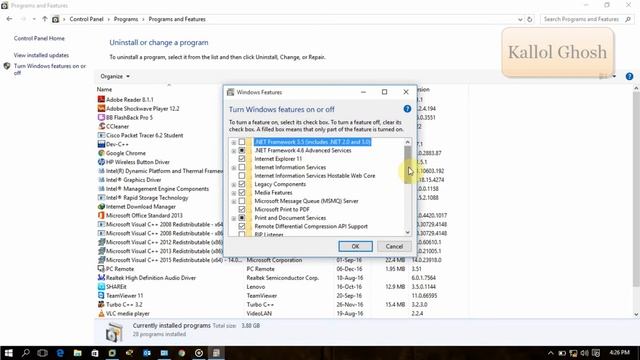Image resolution: width=640 pixels, height=360 pixels.
Task: Open help icon in Programs and Features
Action: click(629, 76)
